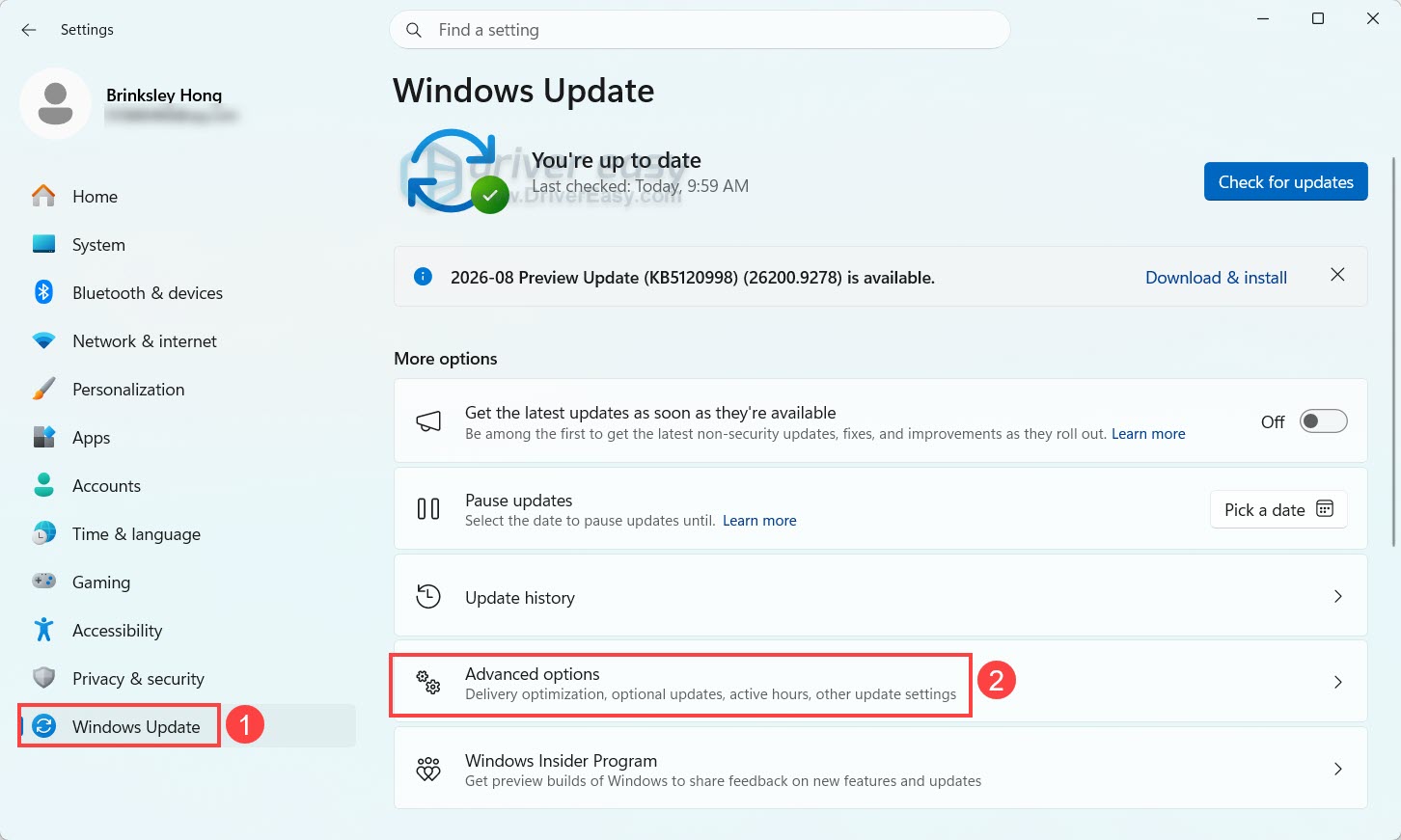This screenshot has width=1401, height=840.
Task: Click the Home house icon
Action: [x=43, y=196]
